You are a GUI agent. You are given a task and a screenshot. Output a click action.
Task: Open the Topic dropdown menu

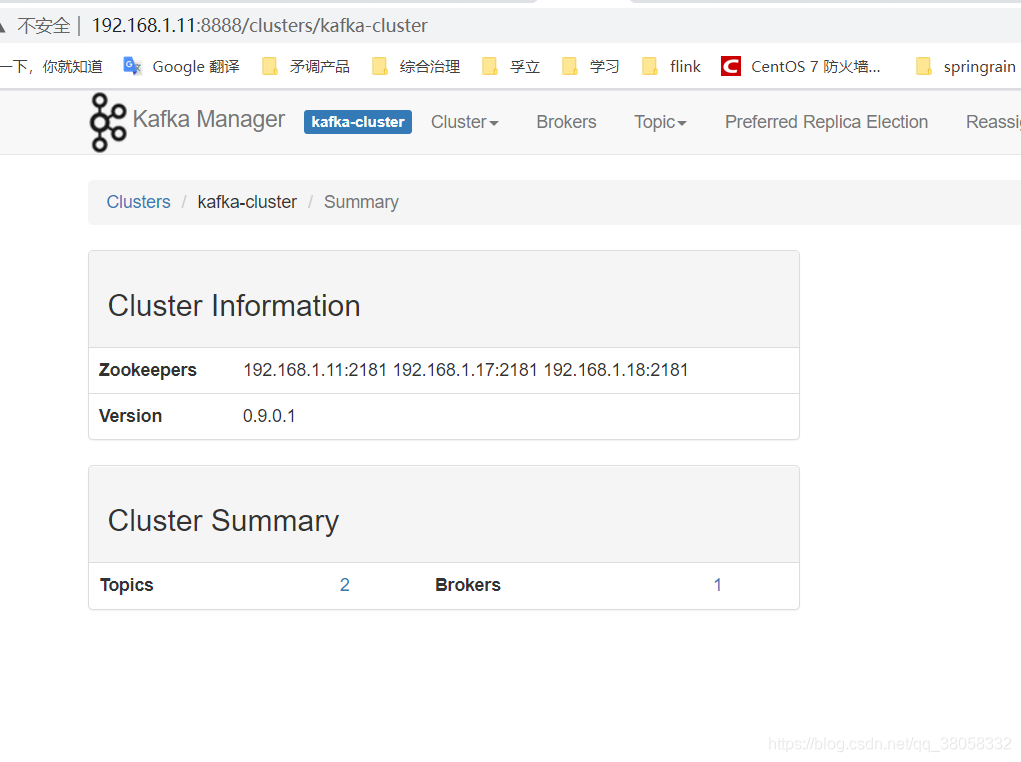[659, 122]
